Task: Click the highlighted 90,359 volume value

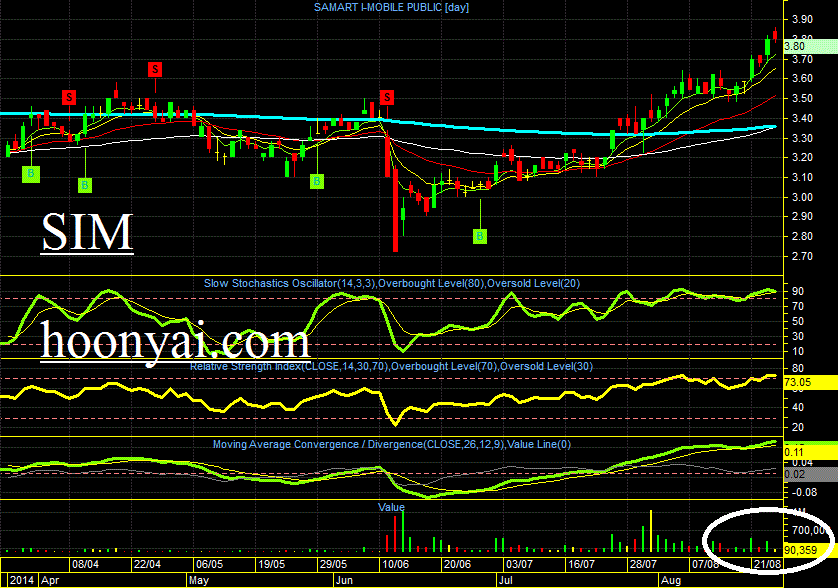Action: [810, 550]
